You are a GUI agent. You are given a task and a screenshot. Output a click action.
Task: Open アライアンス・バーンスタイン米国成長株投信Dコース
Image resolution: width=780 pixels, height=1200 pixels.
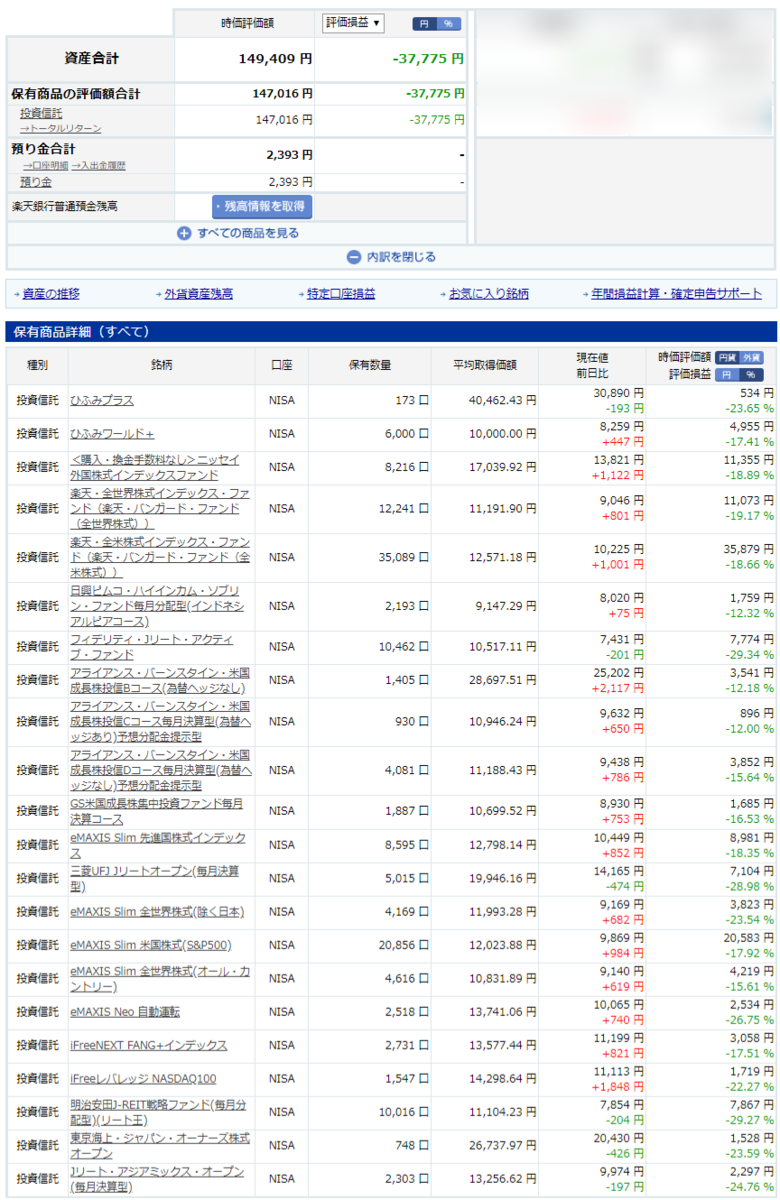tap(160, 770)
